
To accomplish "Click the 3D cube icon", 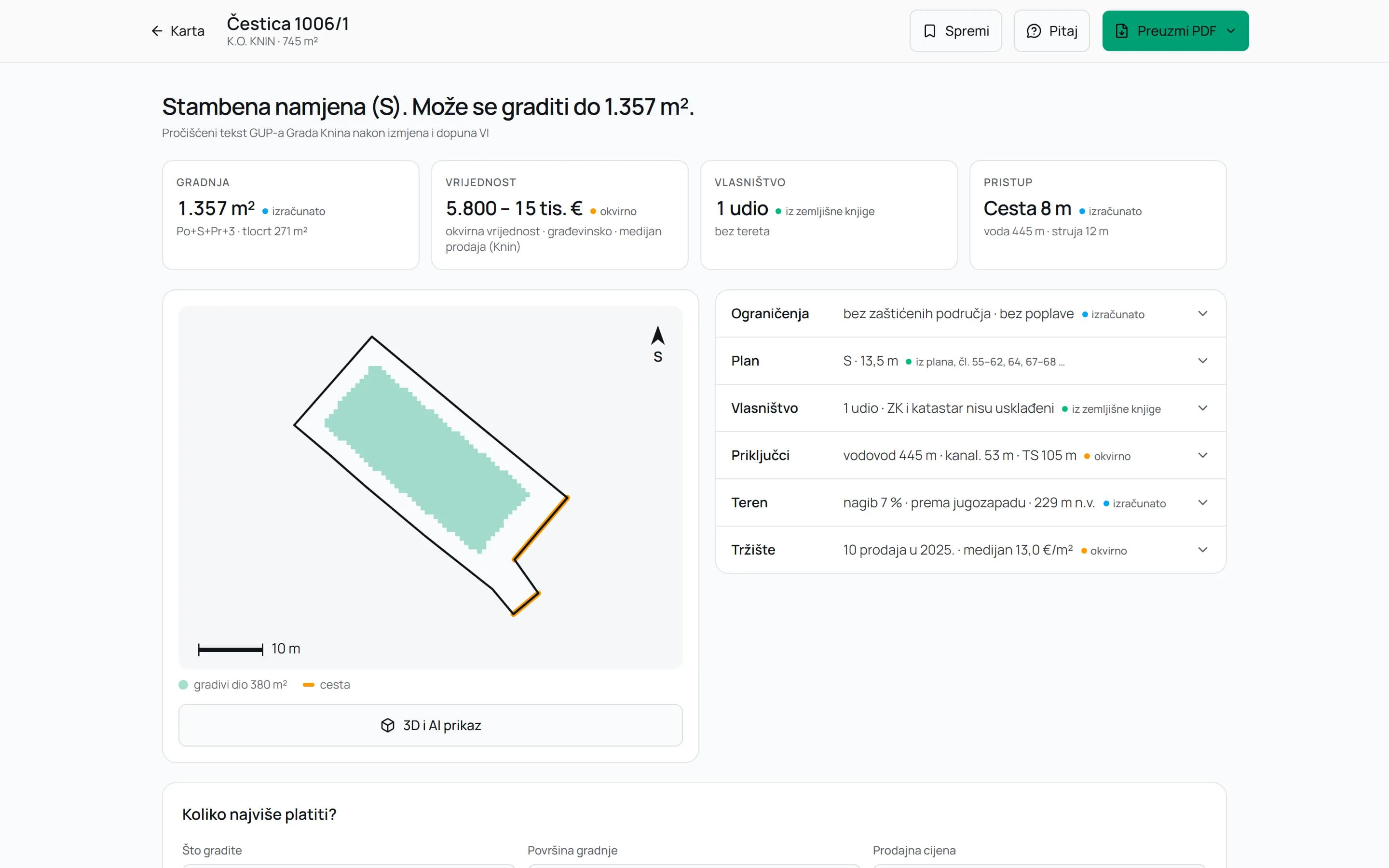I will [x=387, y=725].
